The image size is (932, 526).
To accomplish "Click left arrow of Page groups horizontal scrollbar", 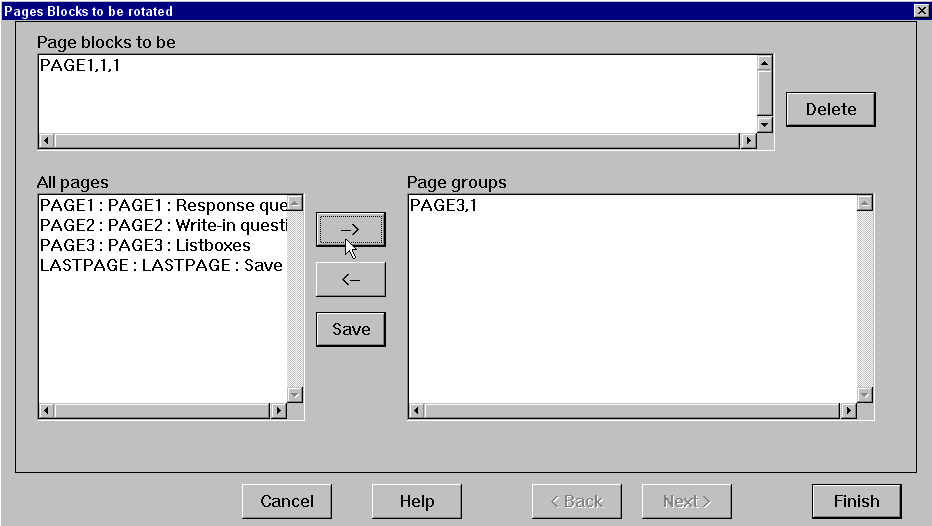I will (x=417, y=411).
